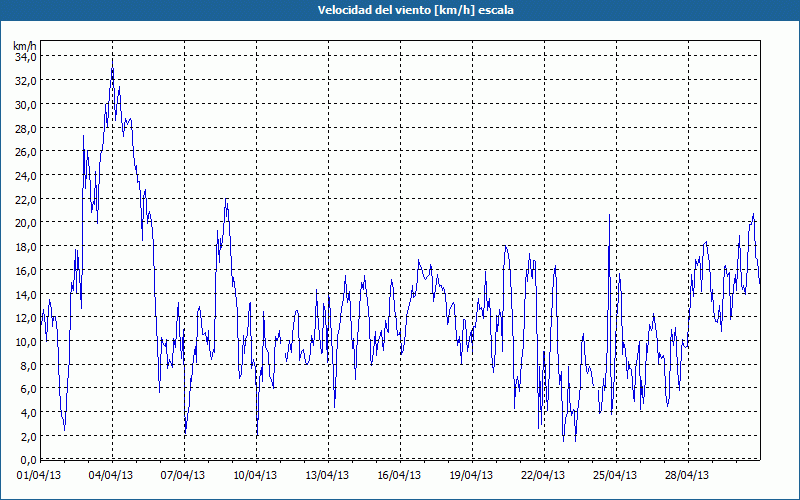Click the 13/04/13 date label

(x=327, y=476)
